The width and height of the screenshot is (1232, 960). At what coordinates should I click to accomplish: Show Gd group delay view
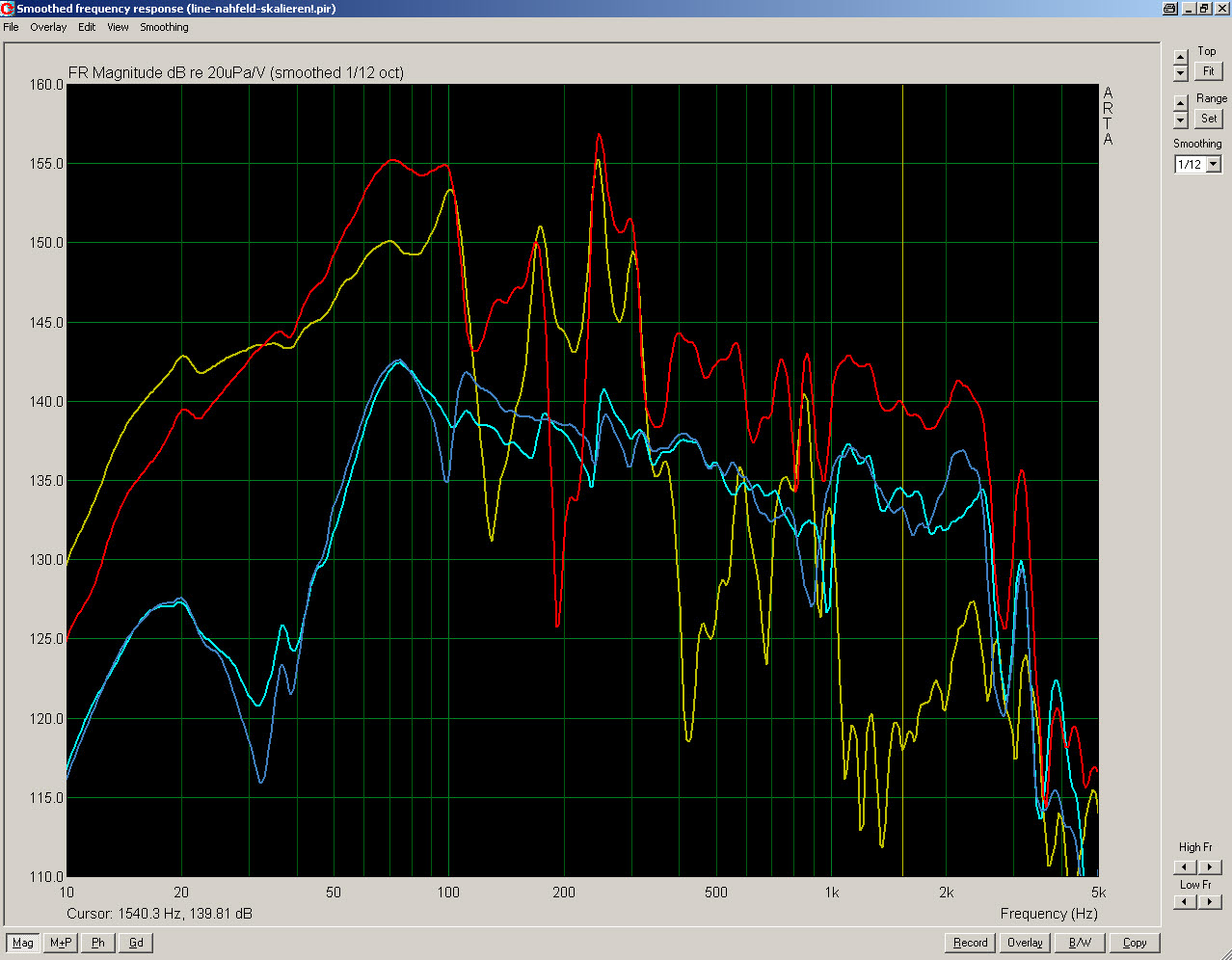(136, 943)
